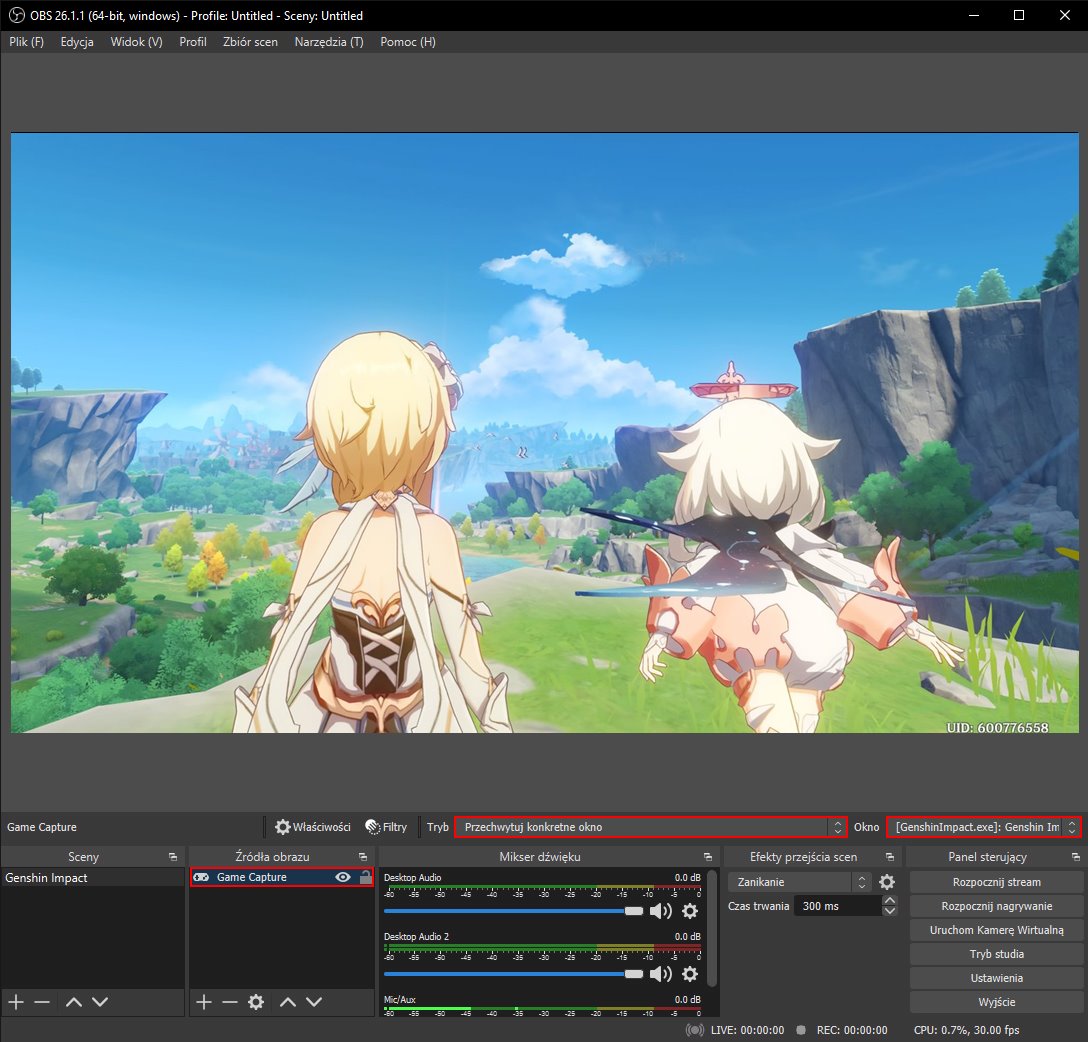Mute Desktop Audio with the speaker icon
Screen dimensions: 1088x1042
661,911
